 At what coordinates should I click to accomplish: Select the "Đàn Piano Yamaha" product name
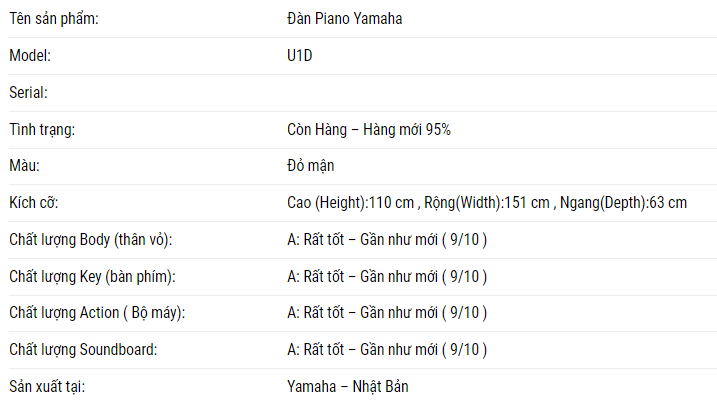click(x=345, y=19)
